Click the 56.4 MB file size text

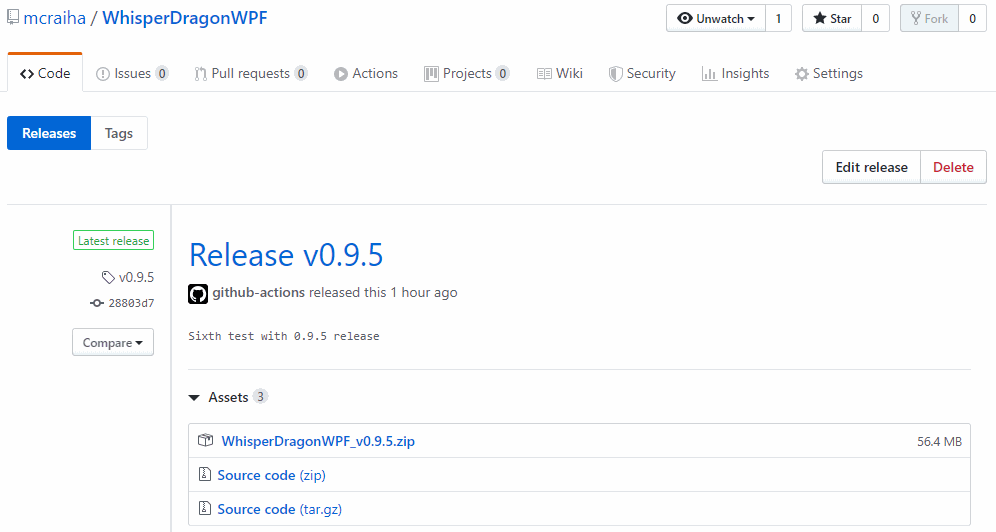tap(939, 441)
